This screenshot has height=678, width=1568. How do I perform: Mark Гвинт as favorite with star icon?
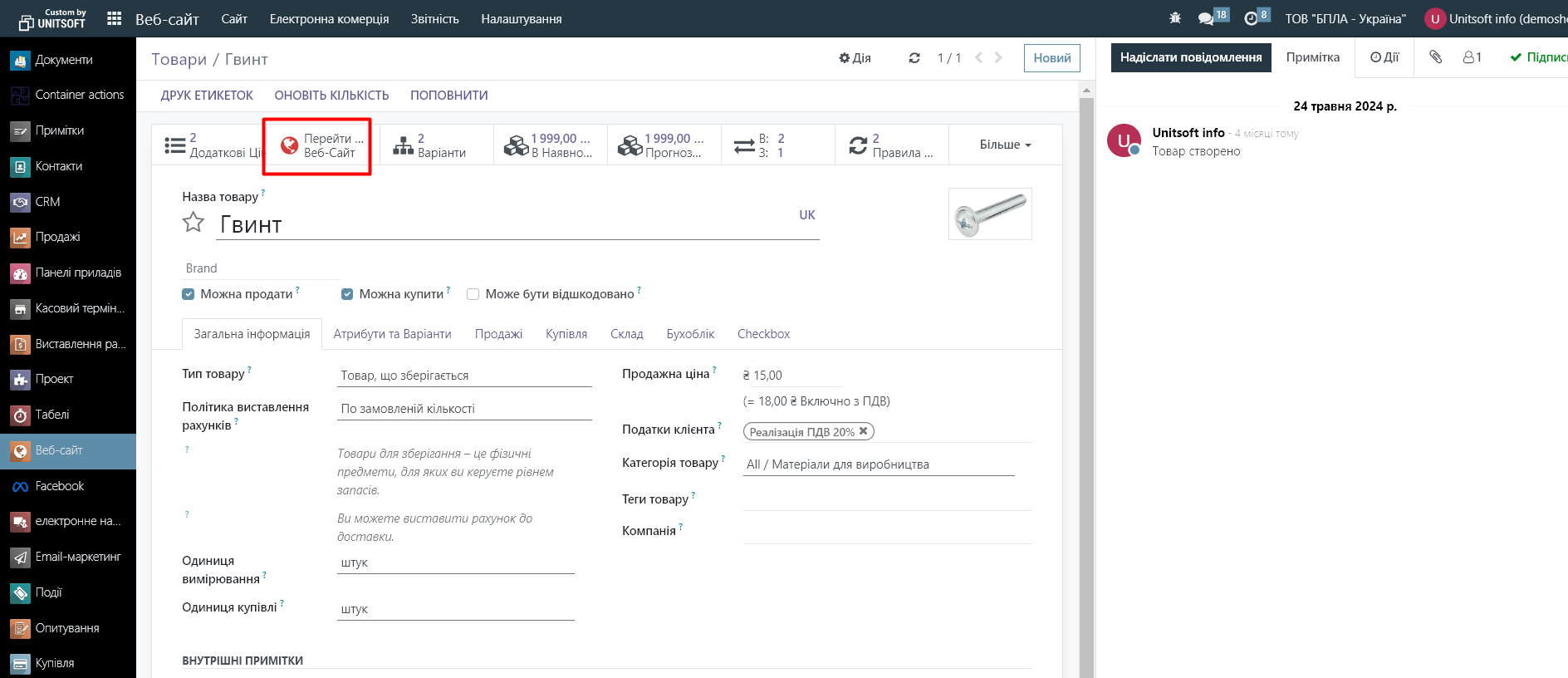tap(194, 223)
